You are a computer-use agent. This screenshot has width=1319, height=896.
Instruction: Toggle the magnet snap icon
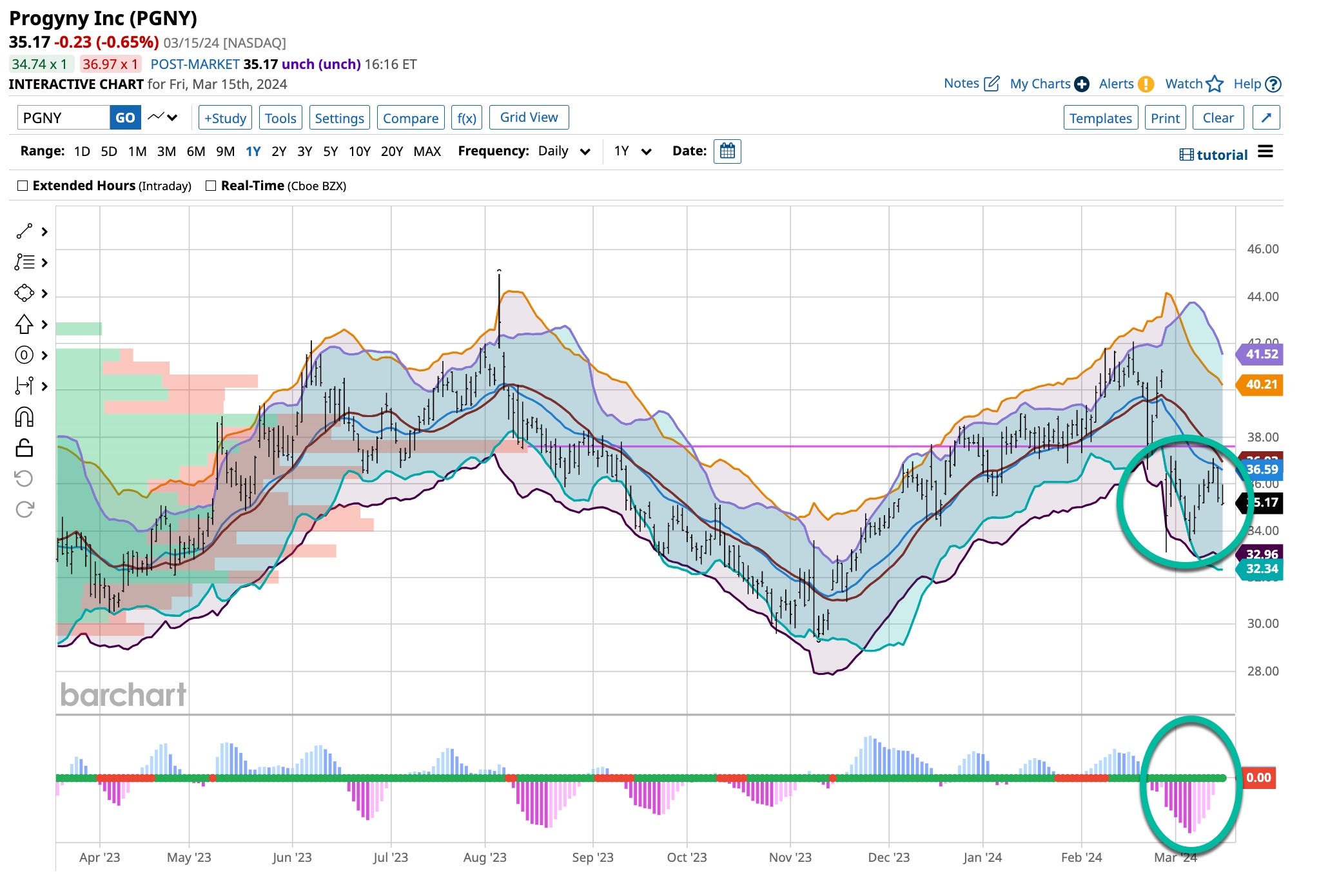(x=24, y=417)
